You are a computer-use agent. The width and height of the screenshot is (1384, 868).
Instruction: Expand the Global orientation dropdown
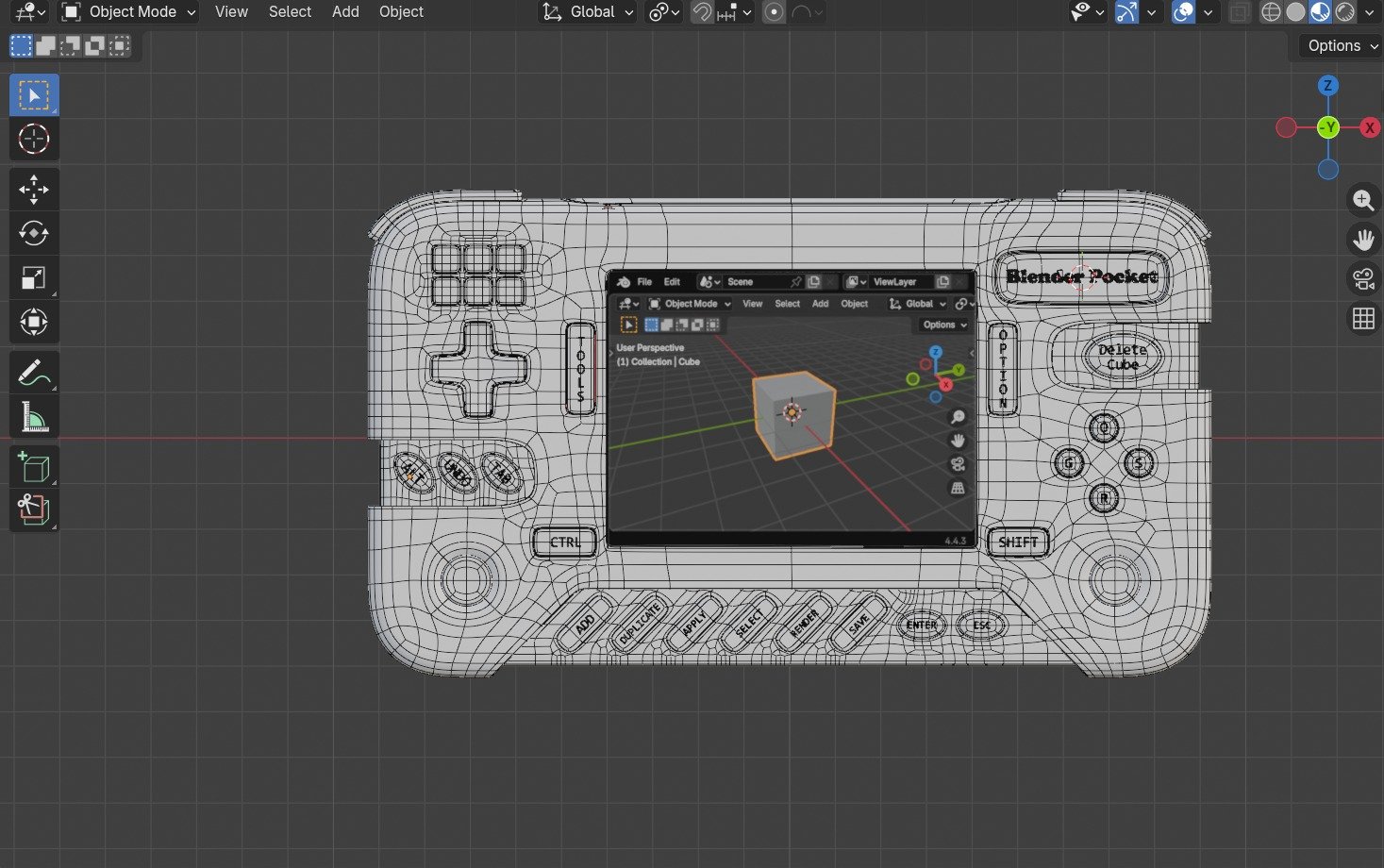tap(588, 12)
